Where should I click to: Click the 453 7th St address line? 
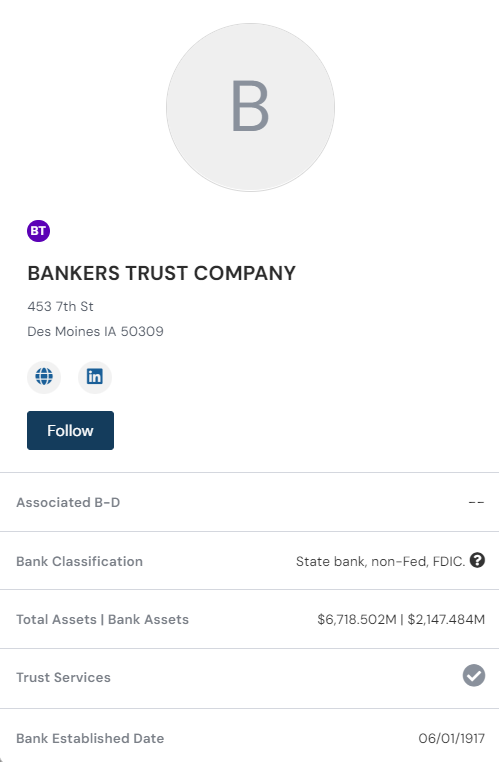60,307
